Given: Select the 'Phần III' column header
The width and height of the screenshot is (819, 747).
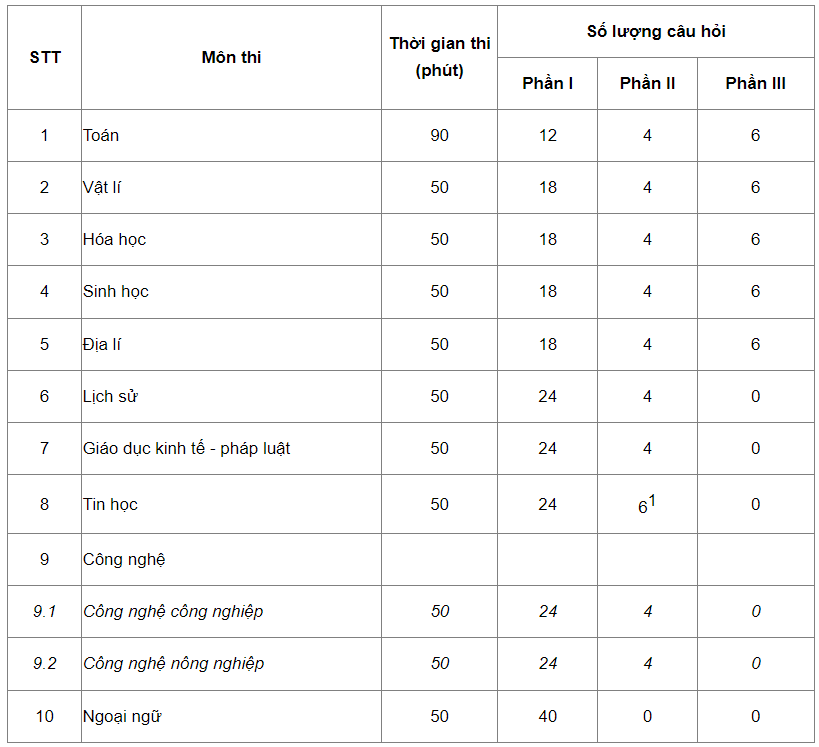Looking at the screenshot, I should pyautogui.click(x=755, y=84).
